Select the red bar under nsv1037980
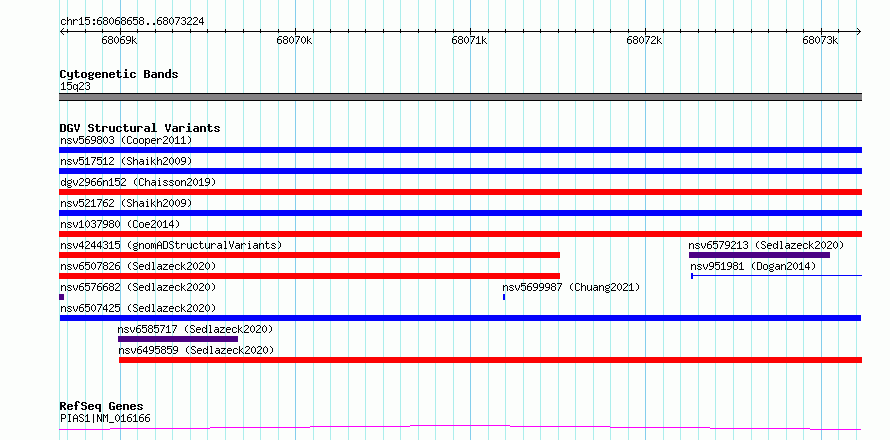The width and height of the screenshot is (890, 440). (x=460, y=234)
